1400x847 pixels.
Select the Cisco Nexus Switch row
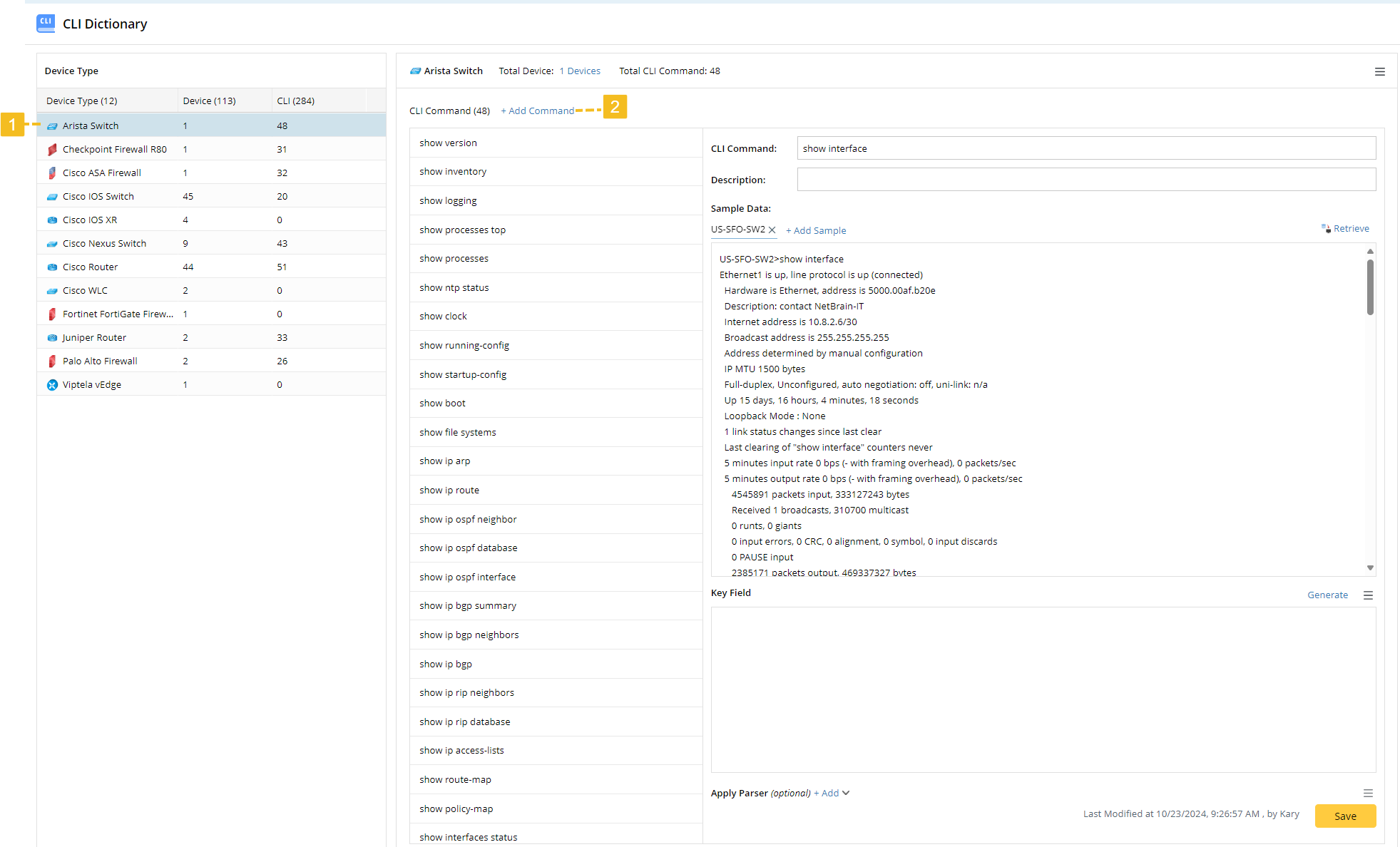[x=104, y=244]
